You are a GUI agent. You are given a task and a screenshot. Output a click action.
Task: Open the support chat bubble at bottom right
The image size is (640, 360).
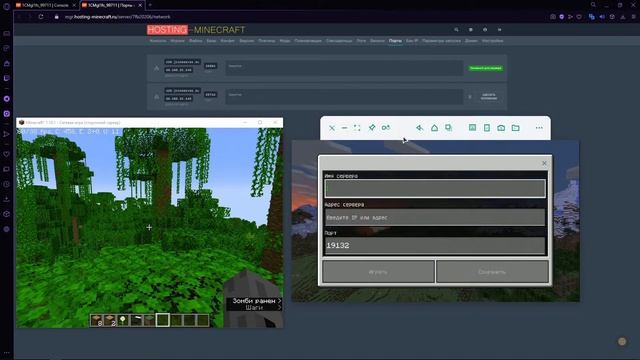tap(622, 342)
